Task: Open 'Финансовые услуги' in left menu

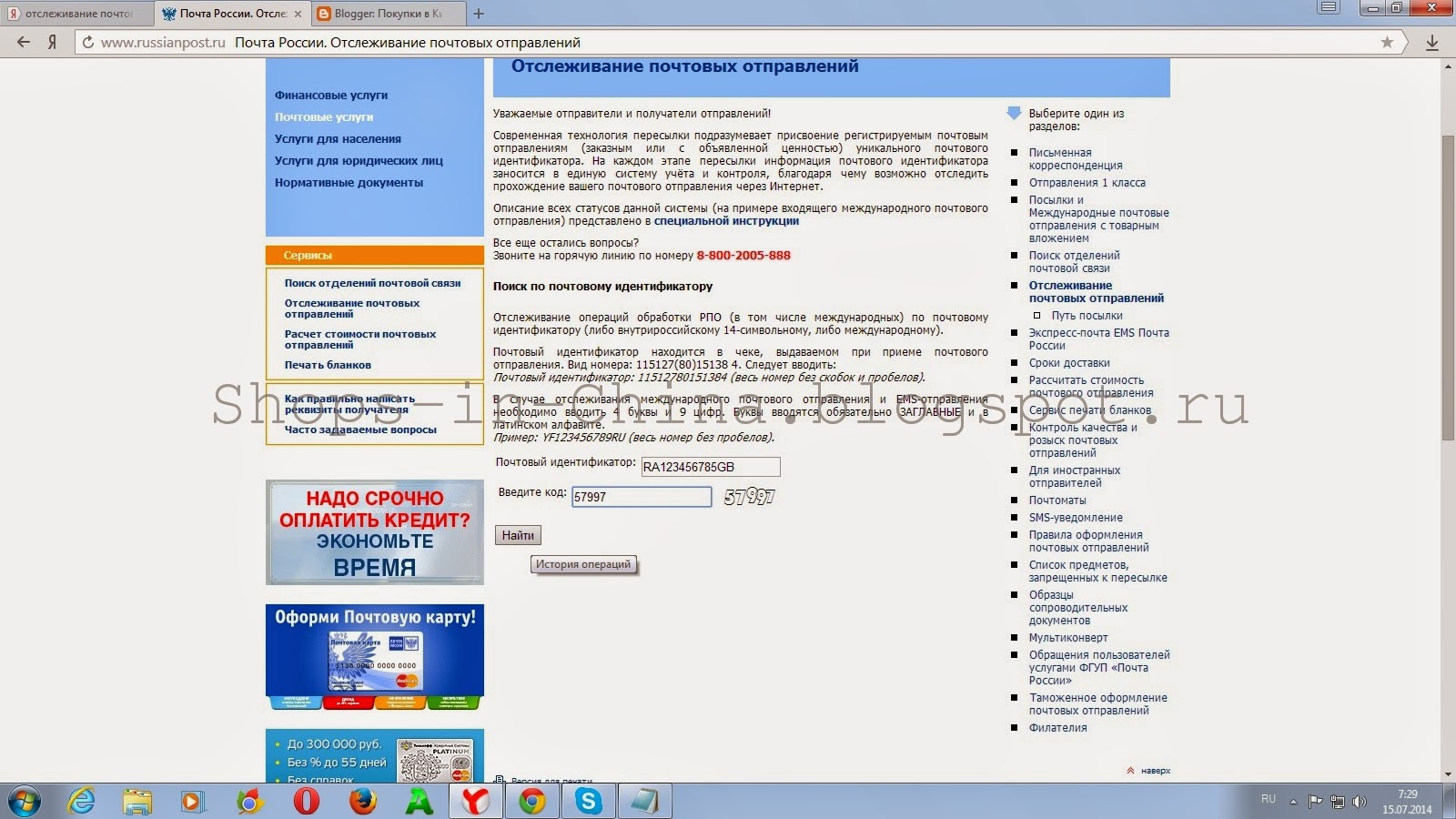Action: tap(331, 95)
